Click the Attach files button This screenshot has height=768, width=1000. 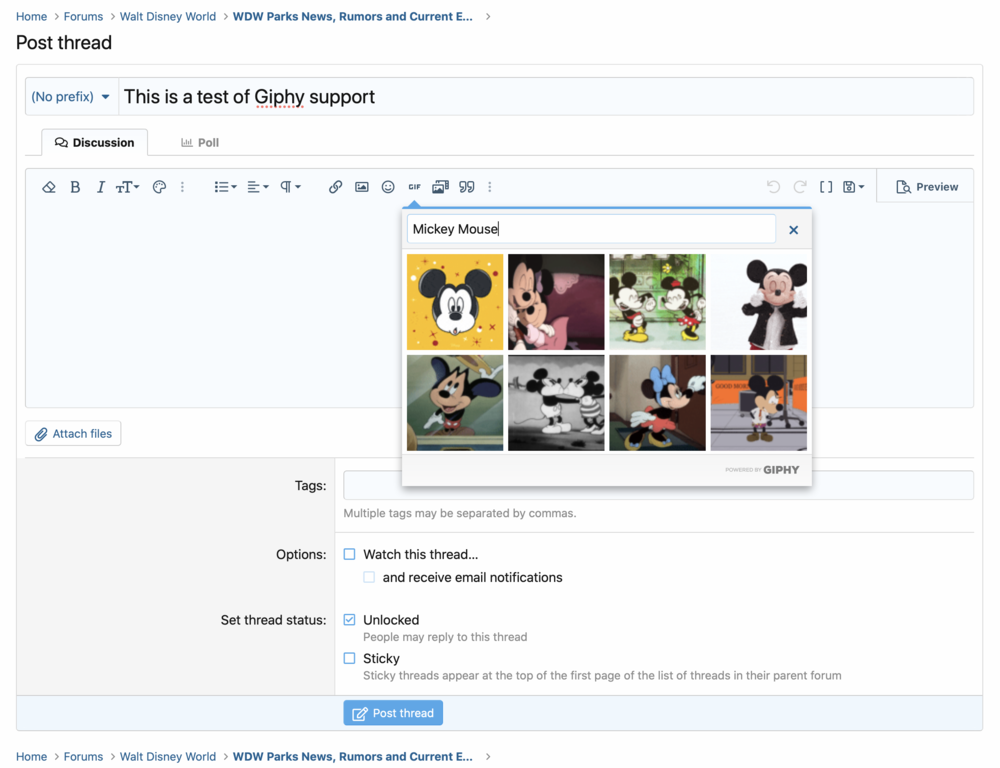pos(73,434)
